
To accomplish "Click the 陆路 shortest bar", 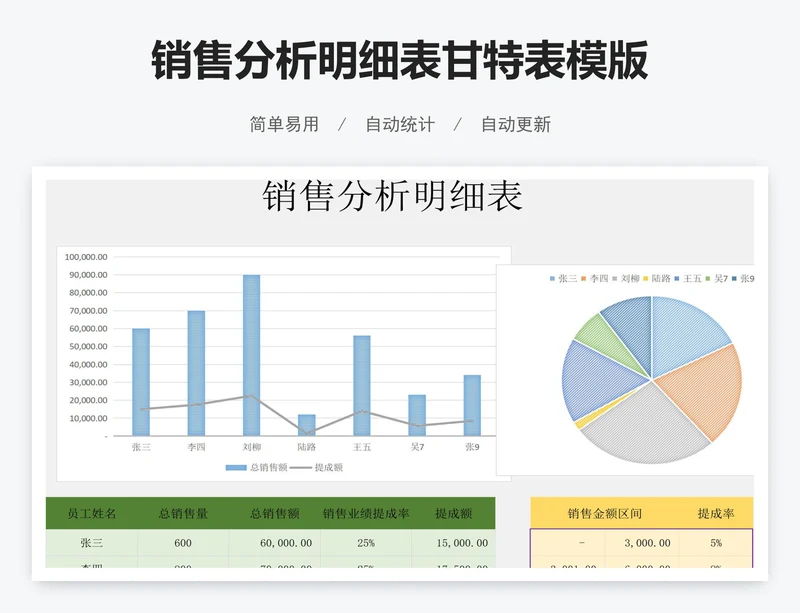I will coord(307,425).
